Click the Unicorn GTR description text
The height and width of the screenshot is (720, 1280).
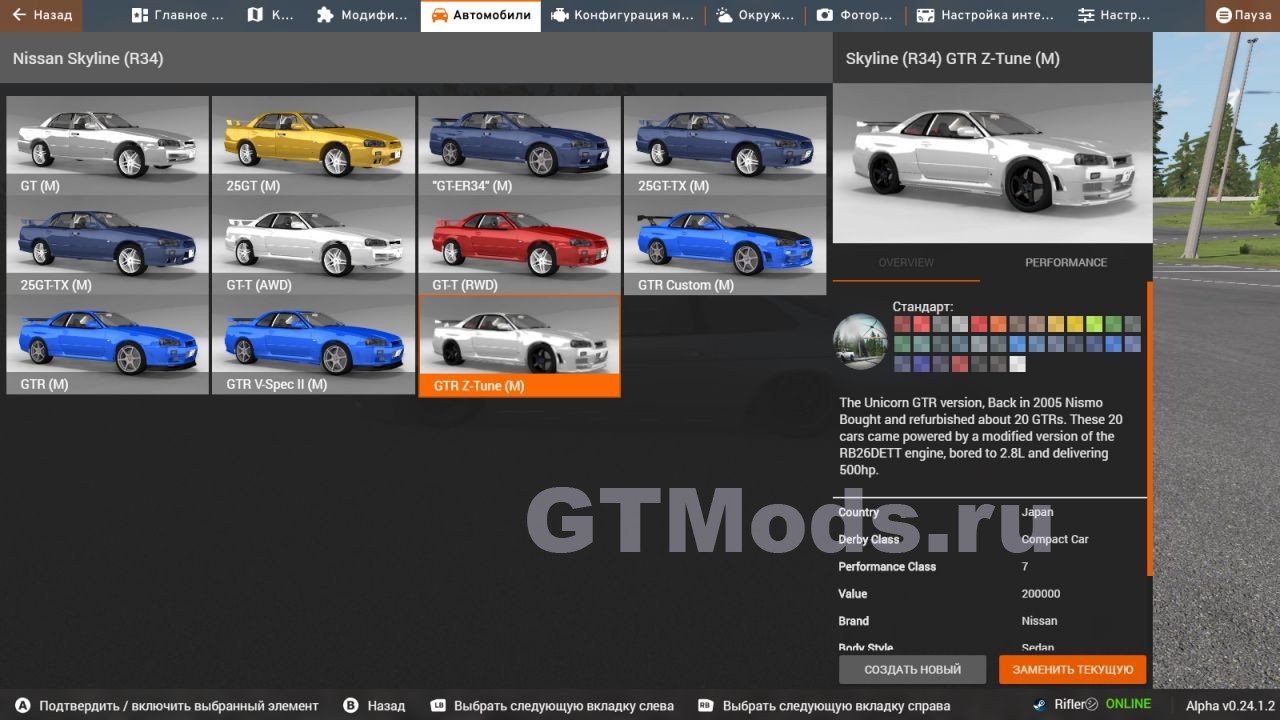[x=980, y=436]
